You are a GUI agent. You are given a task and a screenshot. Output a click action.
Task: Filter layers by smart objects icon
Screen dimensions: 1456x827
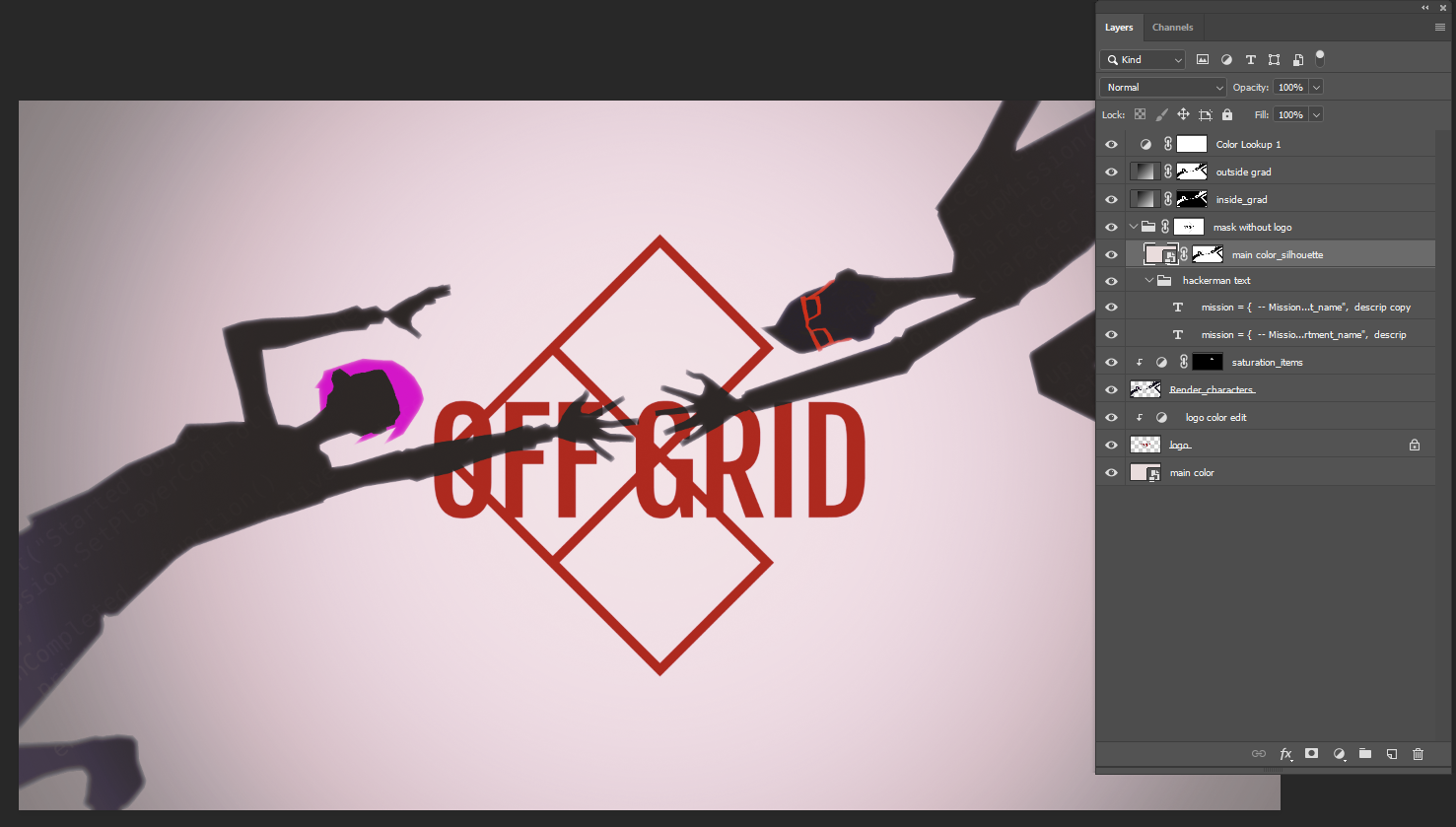coord(1298,60)
